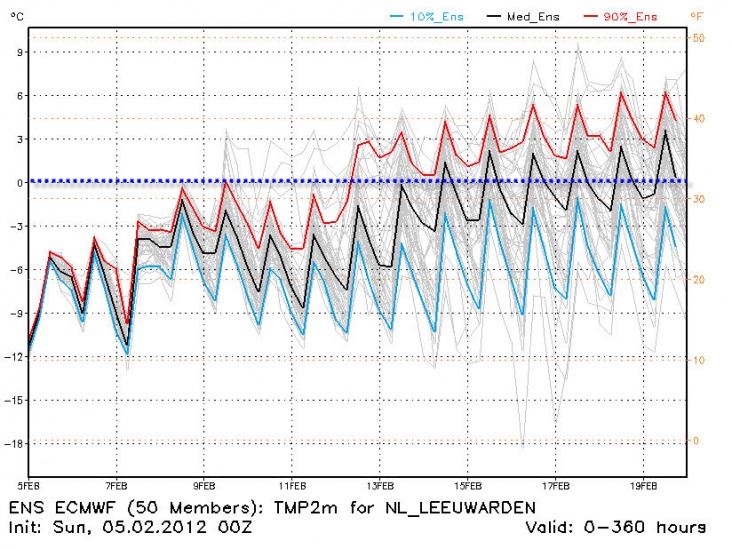Click the °F axis unit label
This screenshot has width=732, height=549.
pos(697,17)
